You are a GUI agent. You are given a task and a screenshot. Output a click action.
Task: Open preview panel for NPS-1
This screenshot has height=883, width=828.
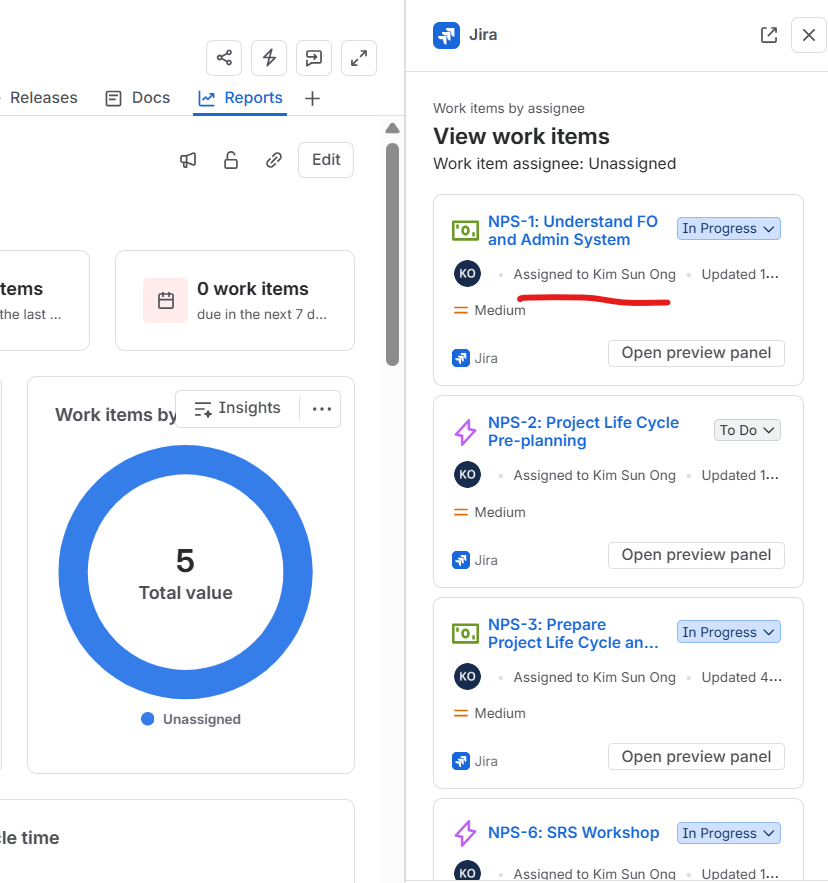tap(696, 353)
